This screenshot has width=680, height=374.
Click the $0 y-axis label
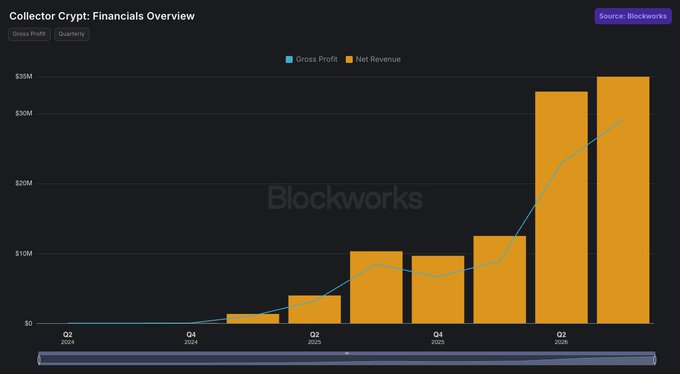coord(28,323)
